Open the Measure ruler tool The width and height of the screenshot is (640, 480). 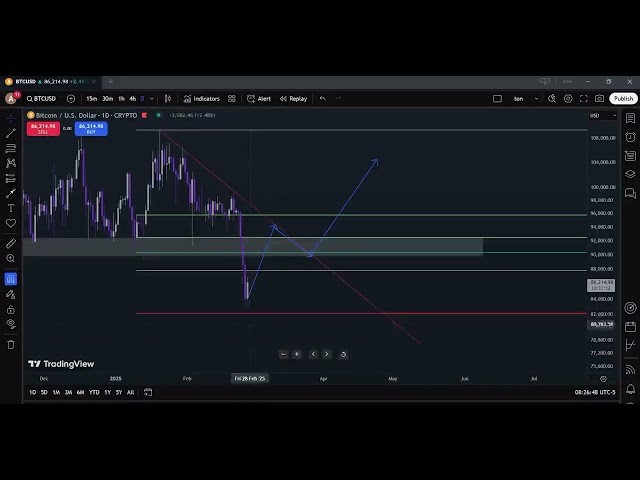(11, 244)
